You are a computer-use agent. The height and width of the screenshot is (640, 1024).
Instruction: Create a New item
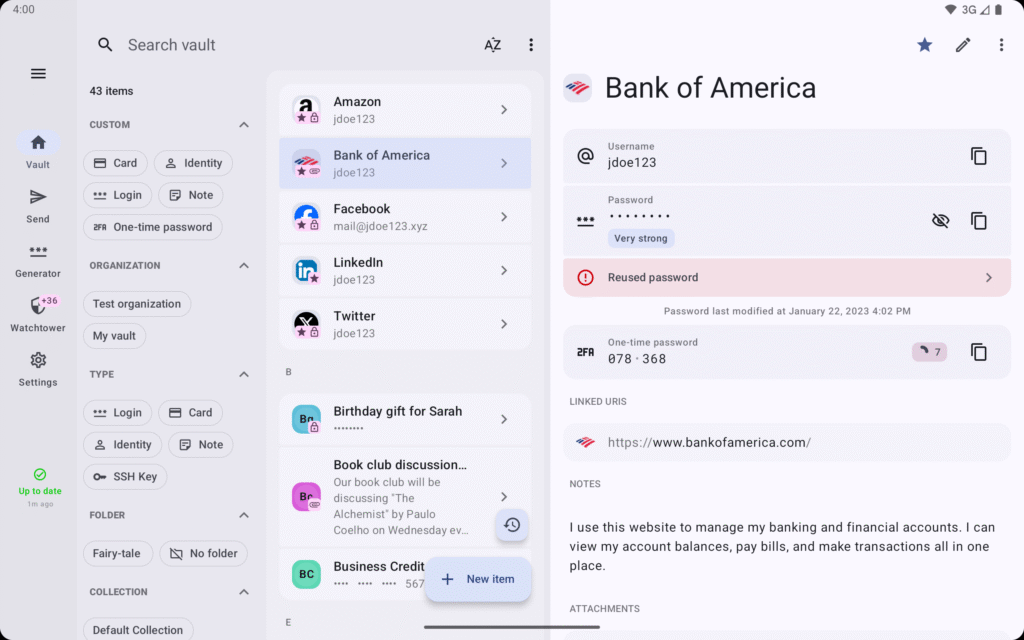coord(478,579)
